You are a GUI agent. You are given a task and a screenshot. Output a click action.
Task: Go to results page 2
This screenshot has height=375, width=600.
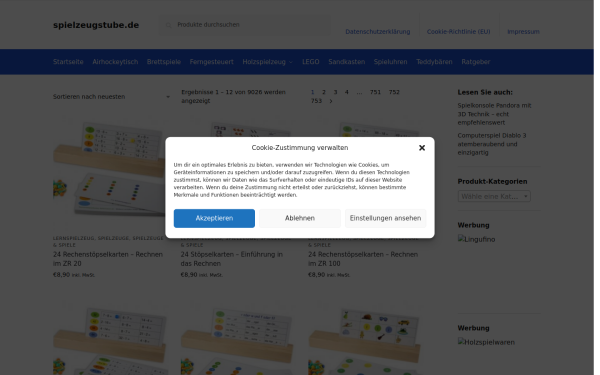[x=324, y=92]
